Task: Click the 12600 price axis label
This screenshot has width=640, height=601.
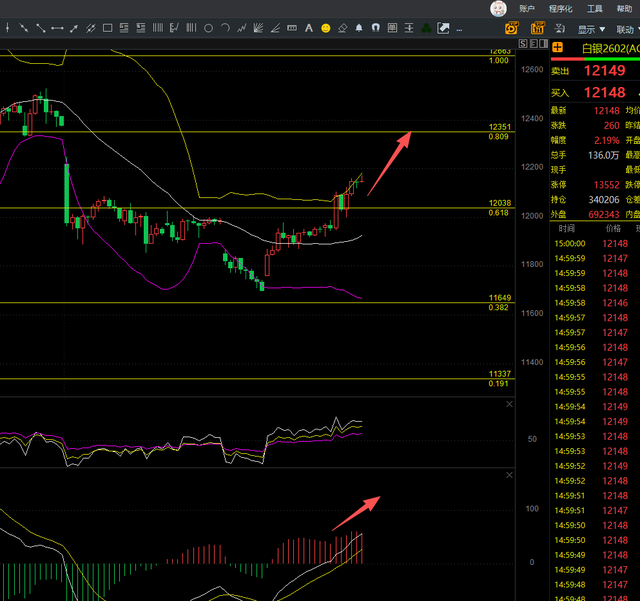Action: point(532,69)
